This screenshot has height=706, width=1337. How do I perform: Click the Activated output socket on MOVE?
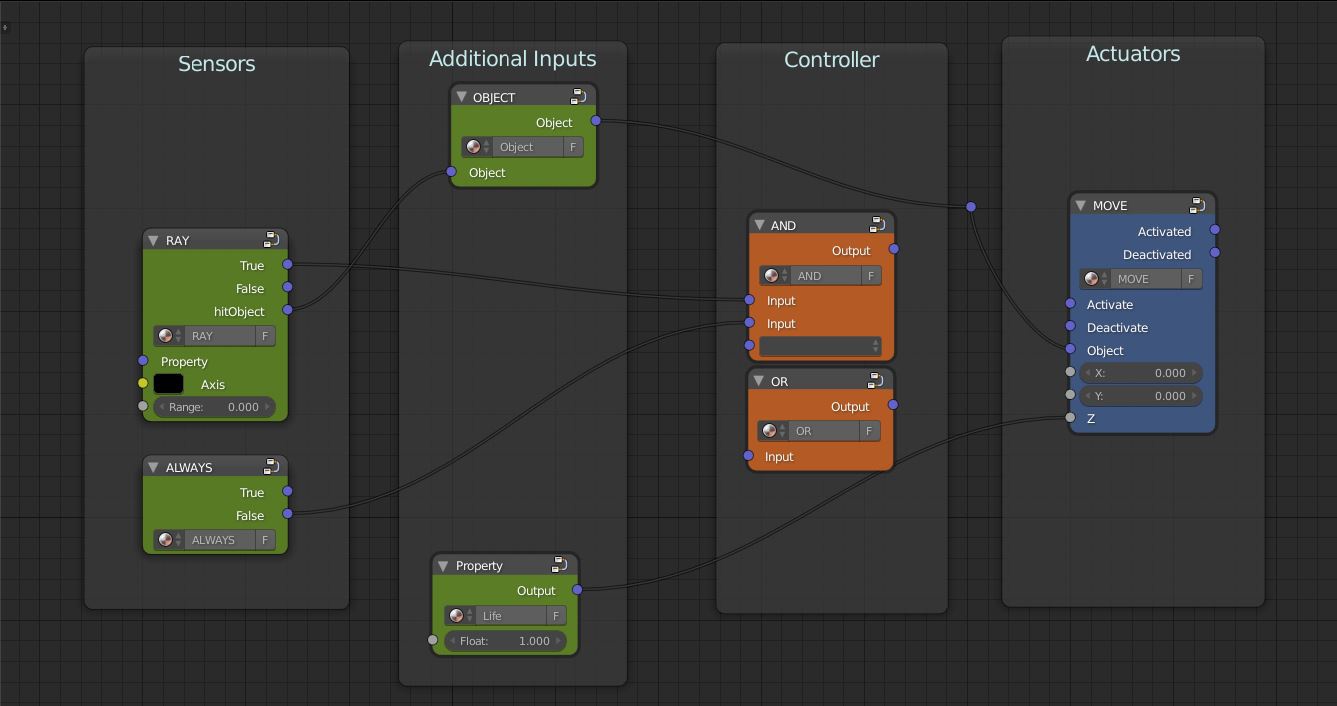(1215, 230)
